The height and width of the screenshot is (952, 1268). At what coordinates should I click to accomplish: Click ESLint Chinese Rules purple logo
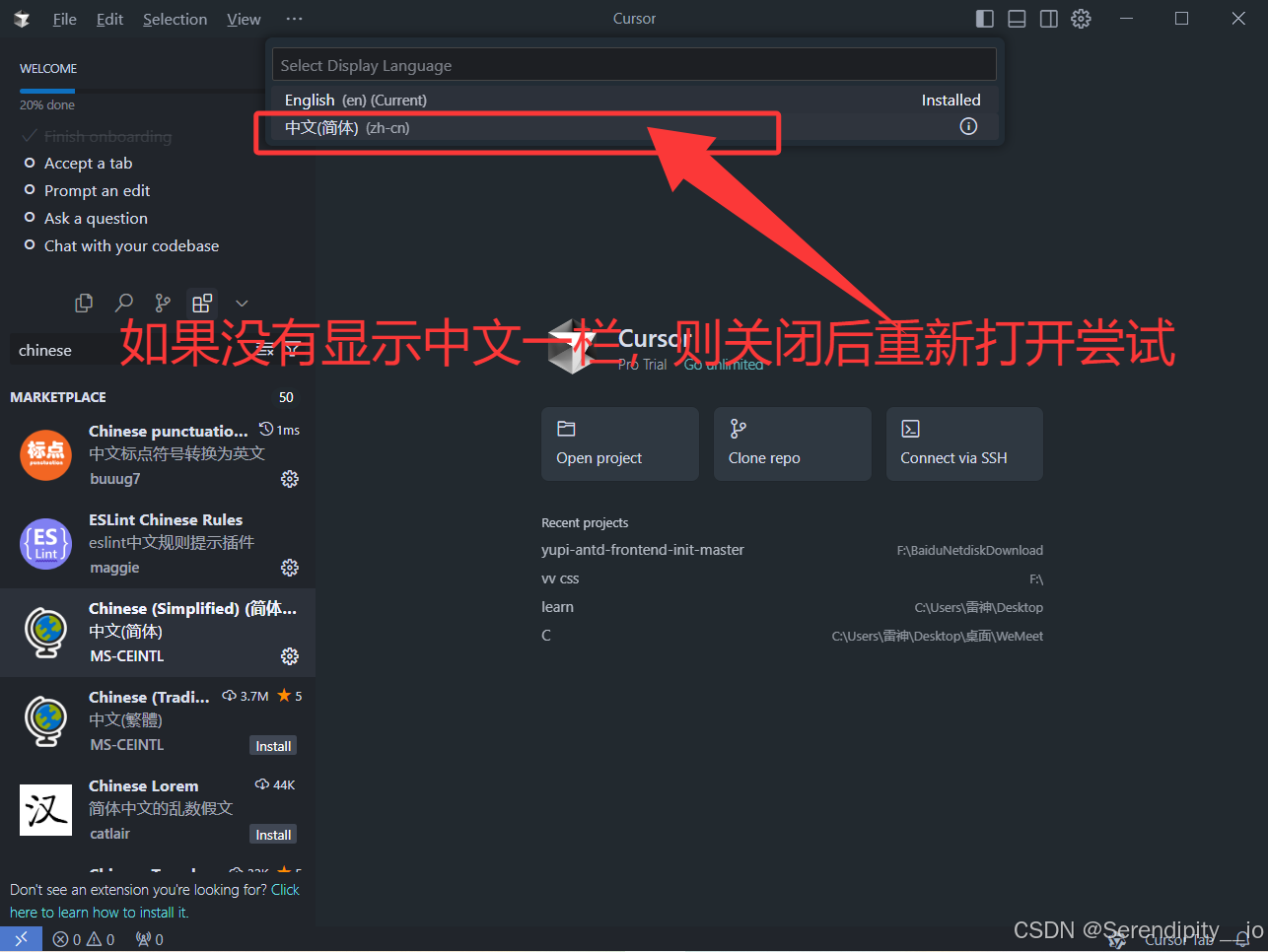point(46,543)
